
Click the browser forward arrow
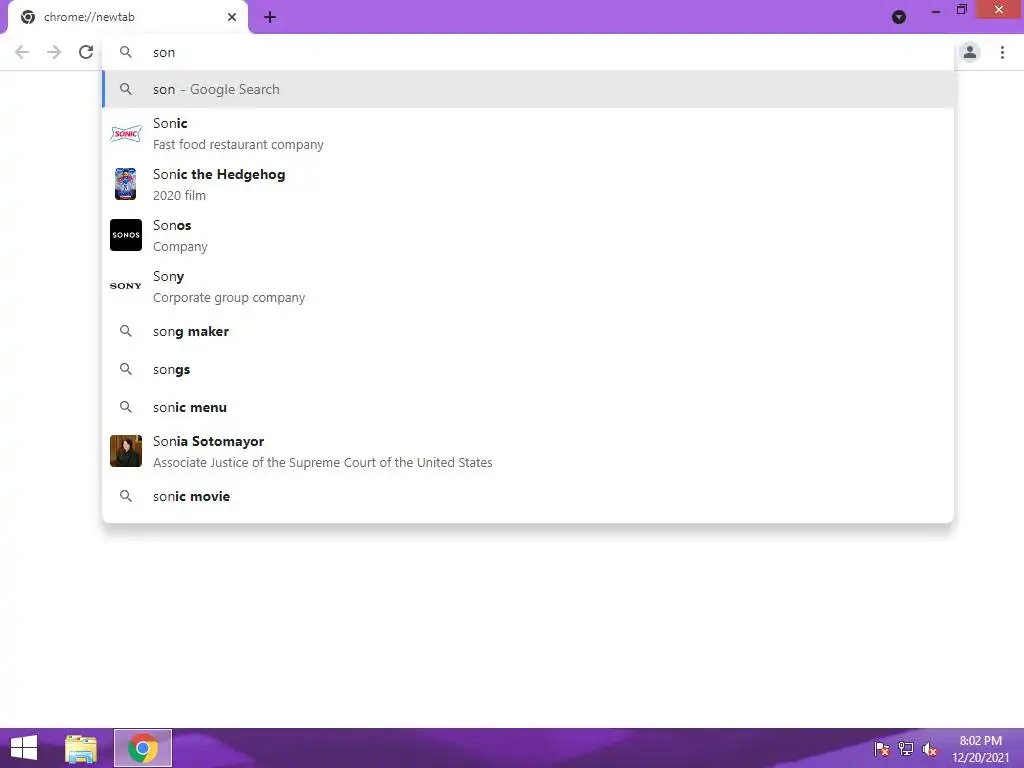(54, 52)
